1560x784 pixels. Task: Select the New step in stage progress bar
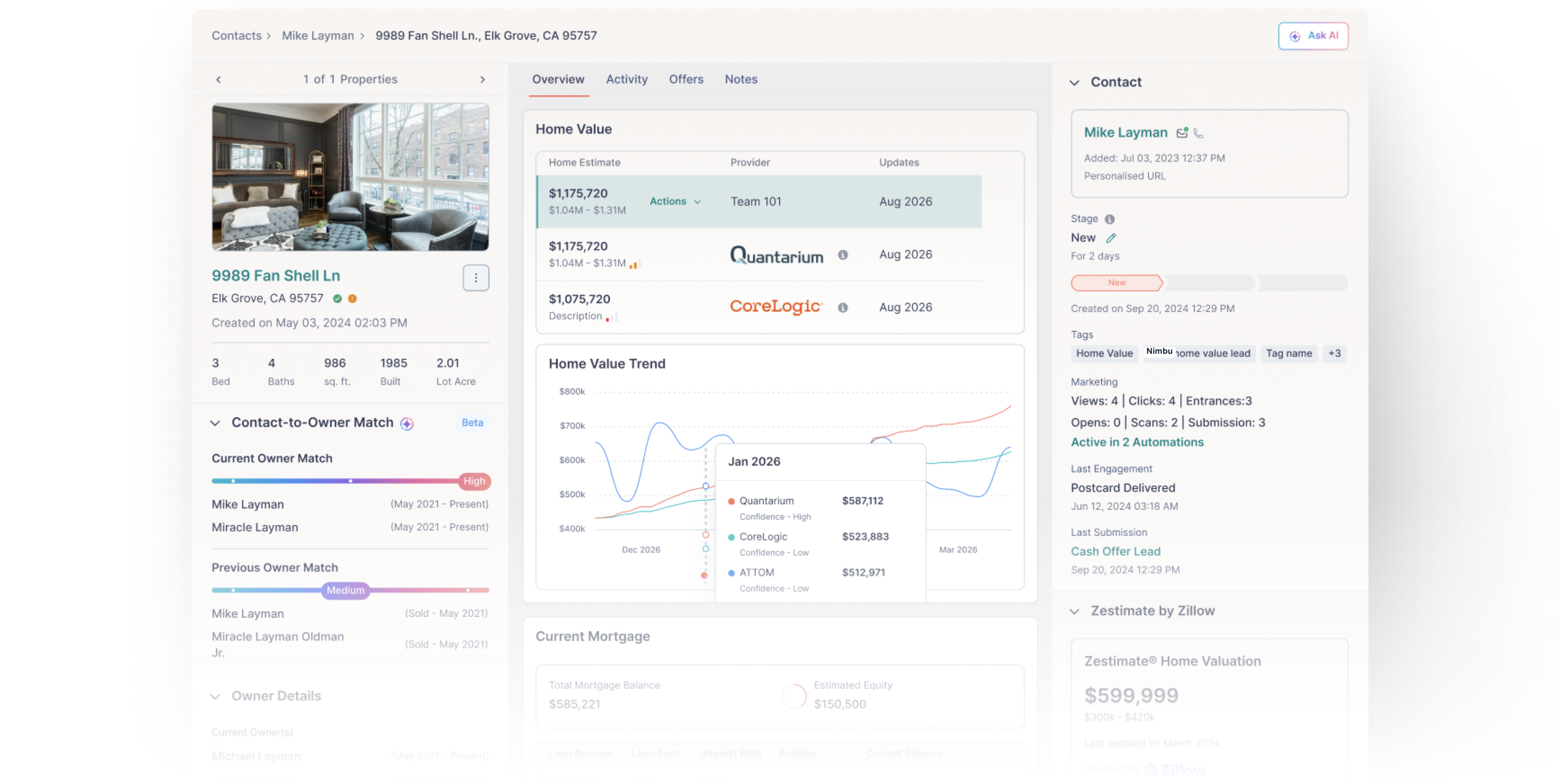point(1117,283)
